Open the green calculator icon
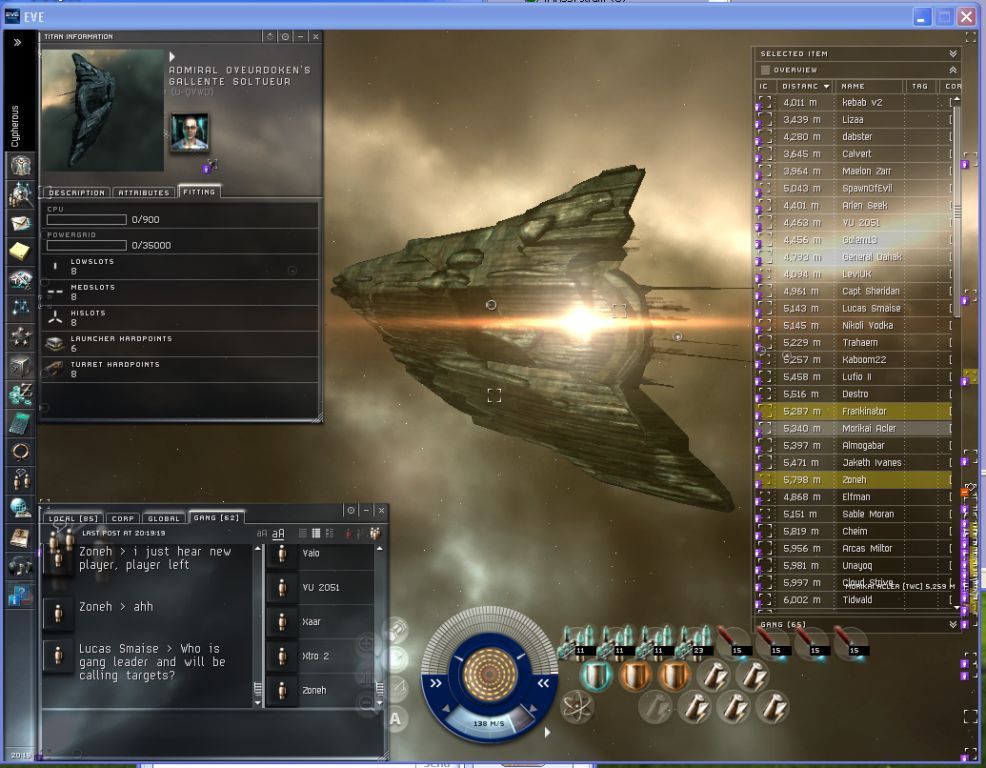 [x=21, y=423]
